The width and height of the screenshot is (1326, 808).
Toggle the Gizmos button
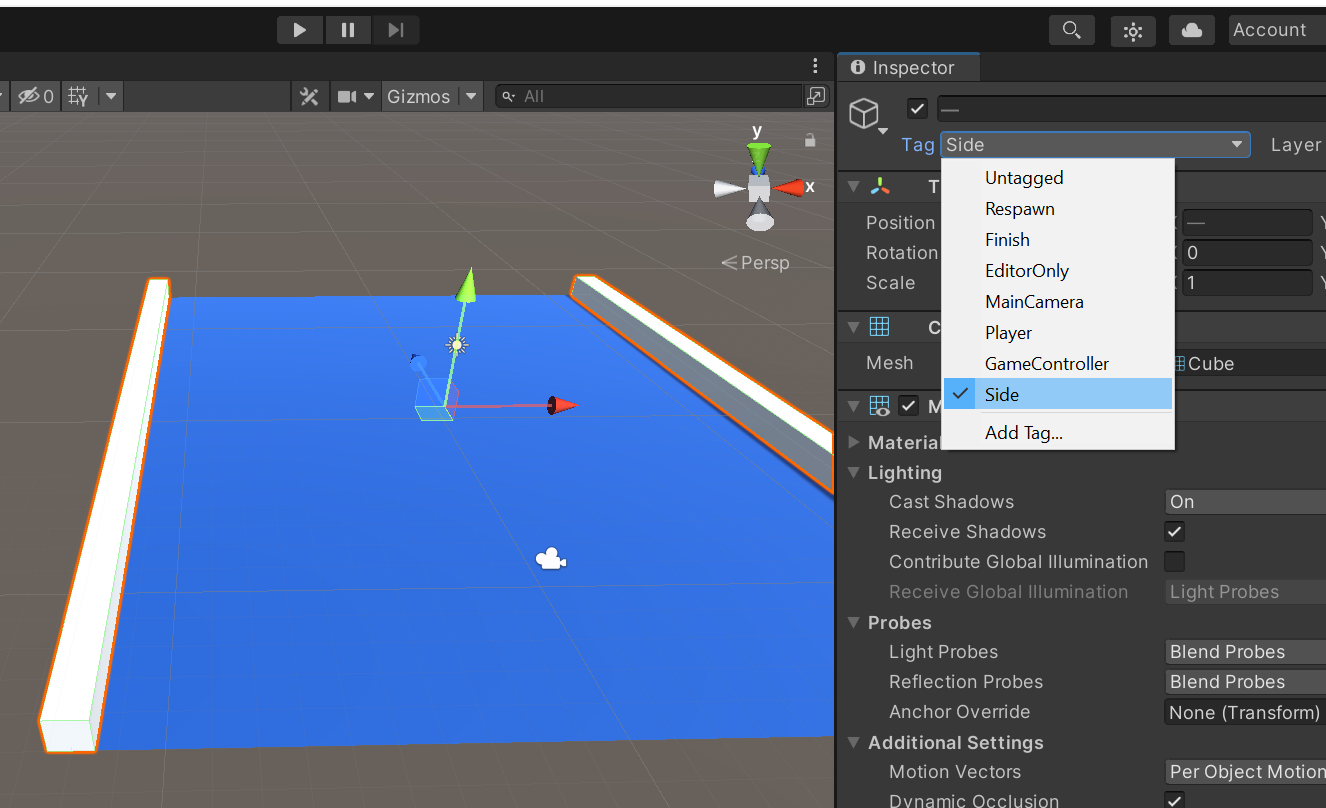click(419, 97)
